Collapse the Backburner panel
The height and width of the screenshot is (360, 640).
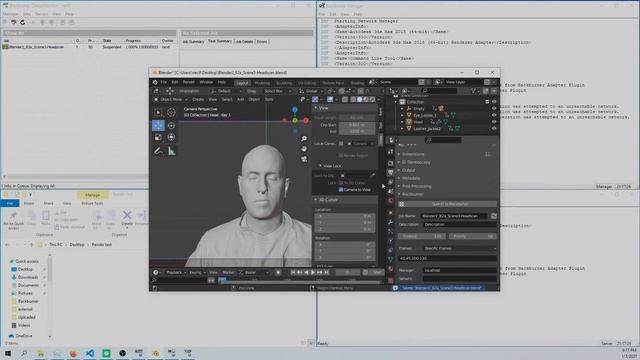[x=412, y=194]
